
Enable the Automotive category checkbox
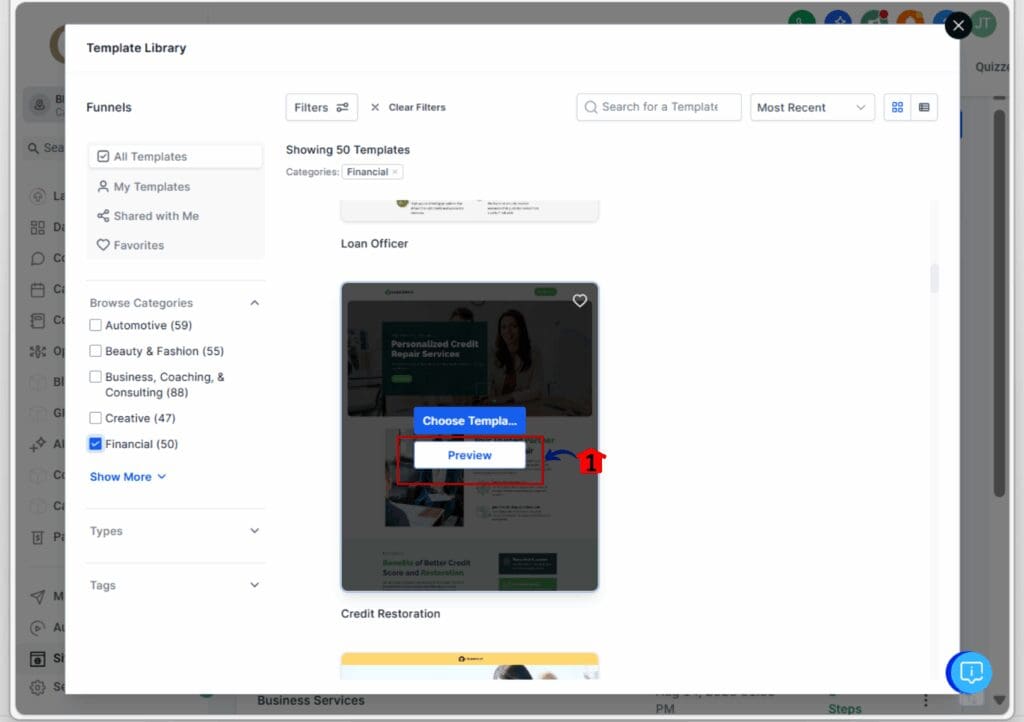96,325
